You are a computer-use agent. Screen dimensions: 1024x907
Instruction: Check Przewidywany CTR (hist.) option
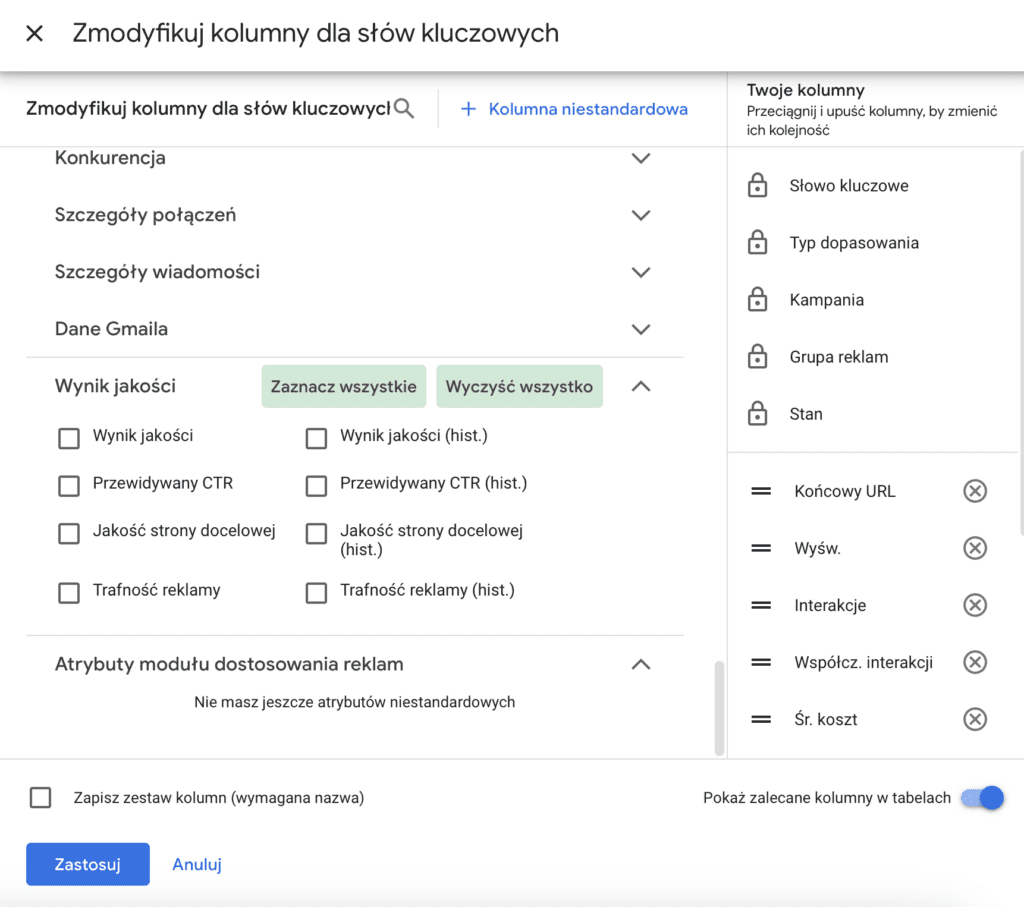click(x=316, y=486)
